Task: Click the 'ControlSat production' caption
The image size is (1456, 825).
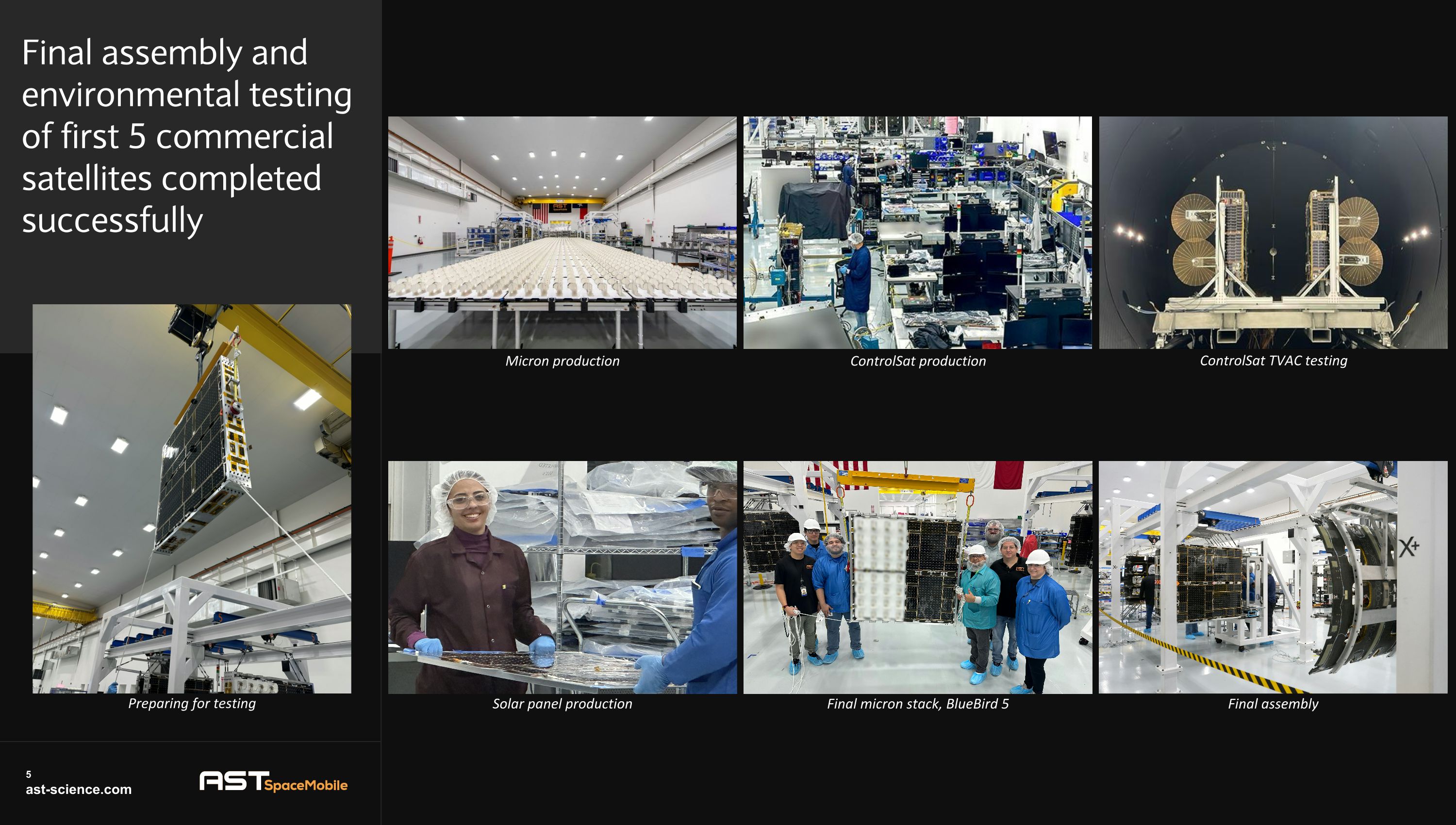Action: (917, 361)
